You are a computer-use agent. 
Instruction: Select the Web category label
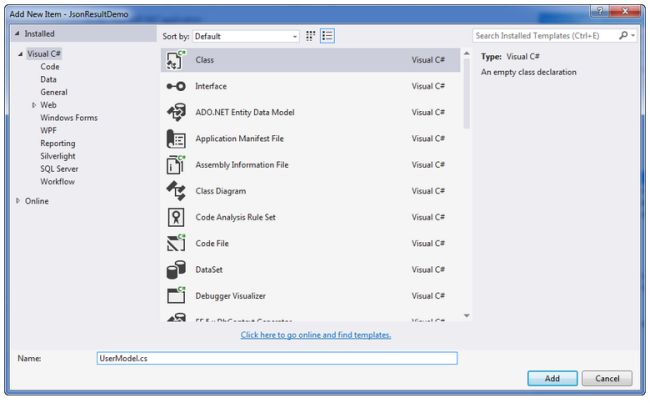pyautogui.click(x=48, y=105)
